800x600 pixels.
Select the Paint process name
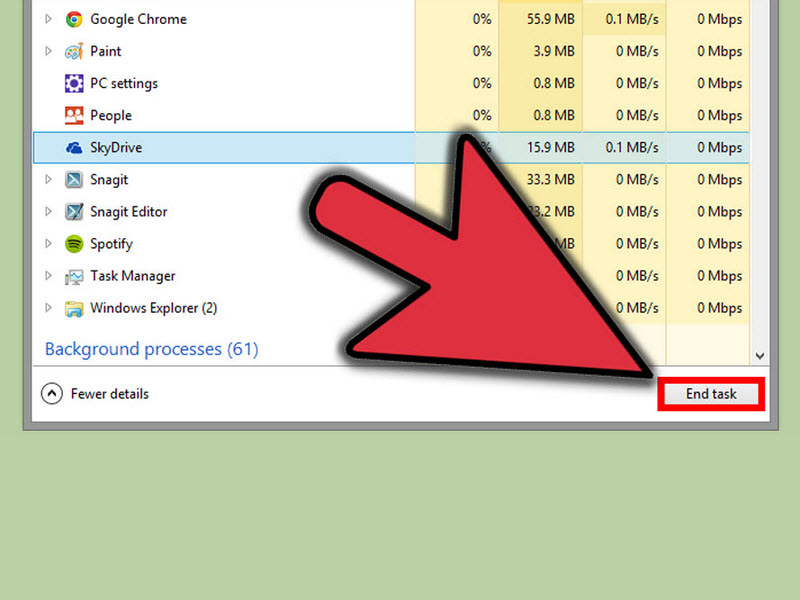pyautogui.click(x=106, y=52)
